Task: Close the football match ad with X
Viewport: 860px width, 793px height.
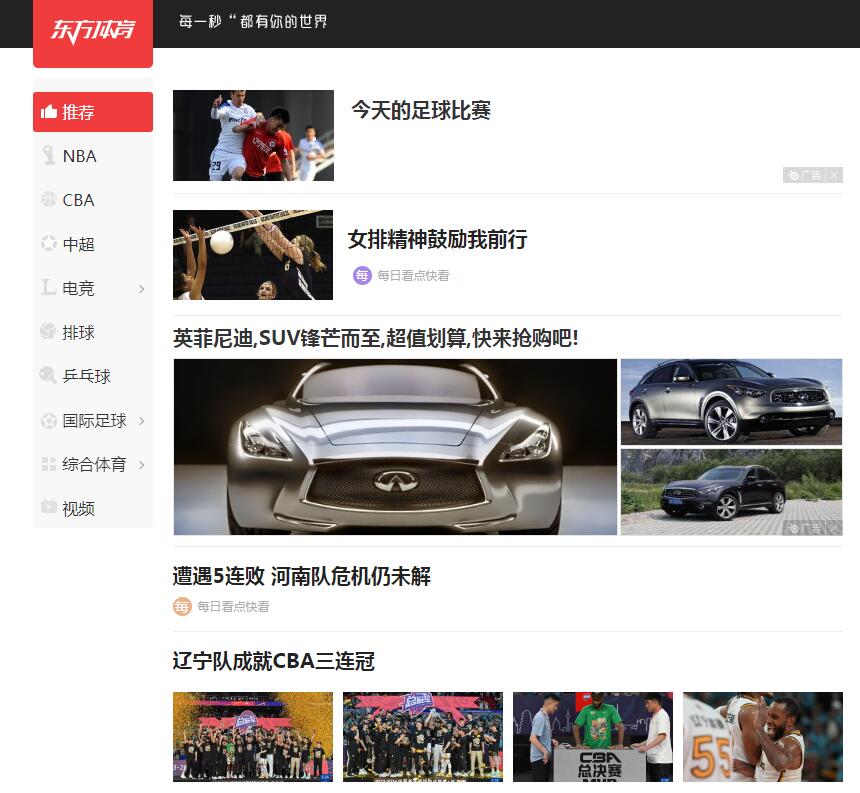Action: click(x=834, y=175)
